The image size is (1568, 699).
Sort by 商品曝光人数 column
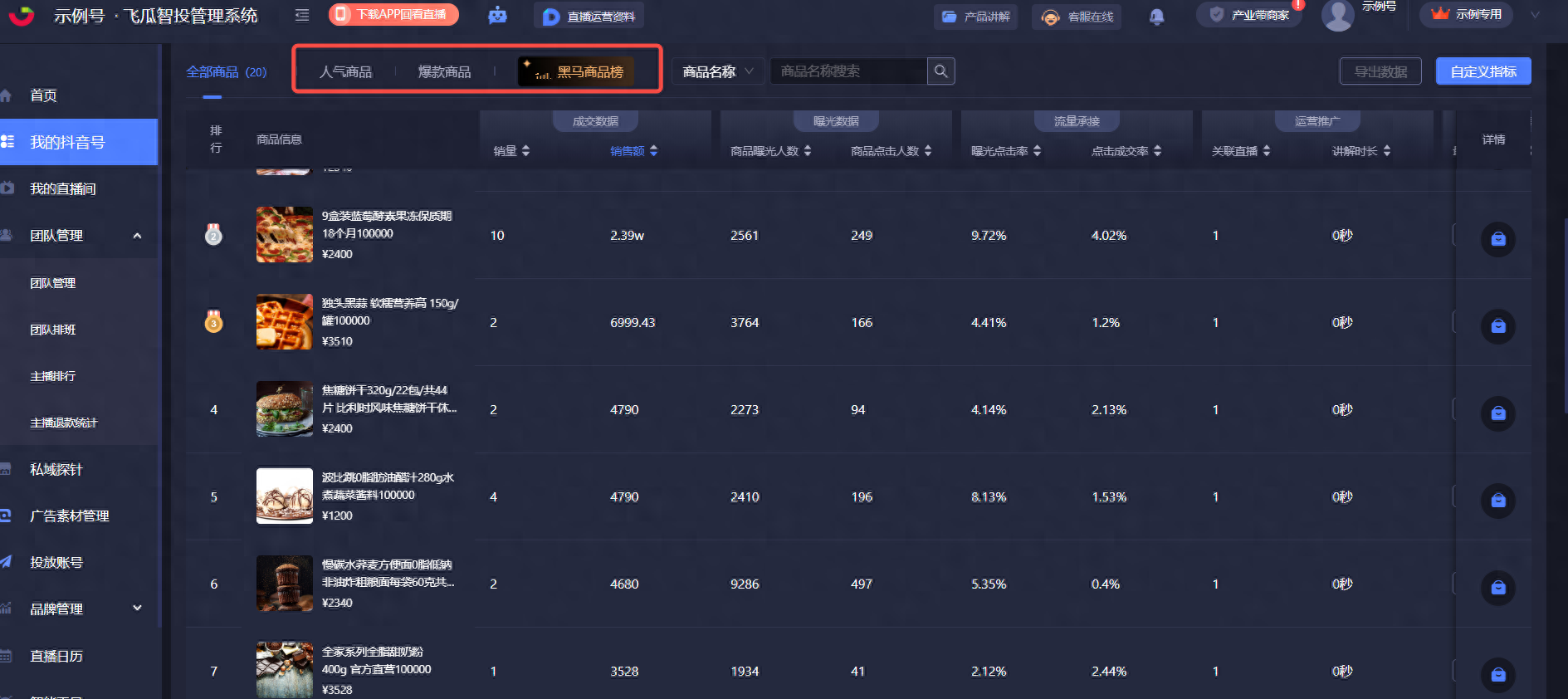tap(808, 151)
